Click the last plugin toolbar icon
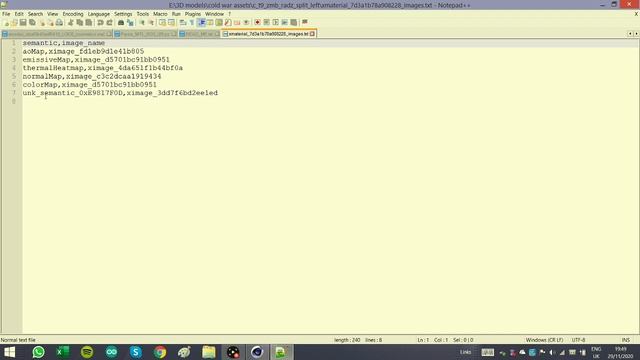Viewport: 640px width, 360px height. tap(305, 22)
